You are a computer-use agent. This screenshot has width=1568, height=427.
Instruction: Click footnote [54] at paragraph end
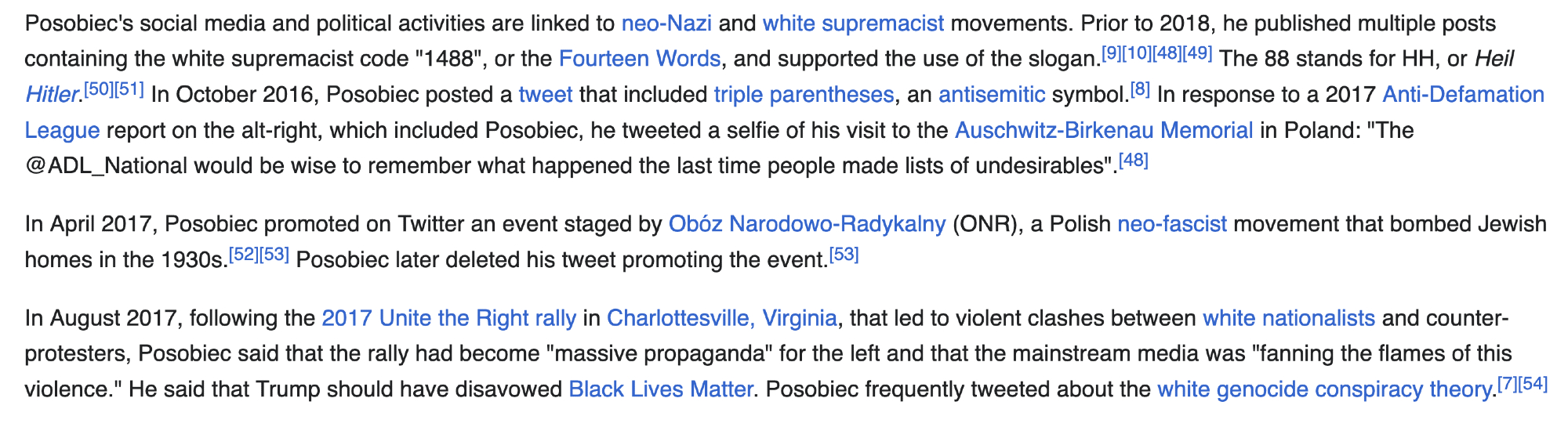click(x=1534, y=384)
